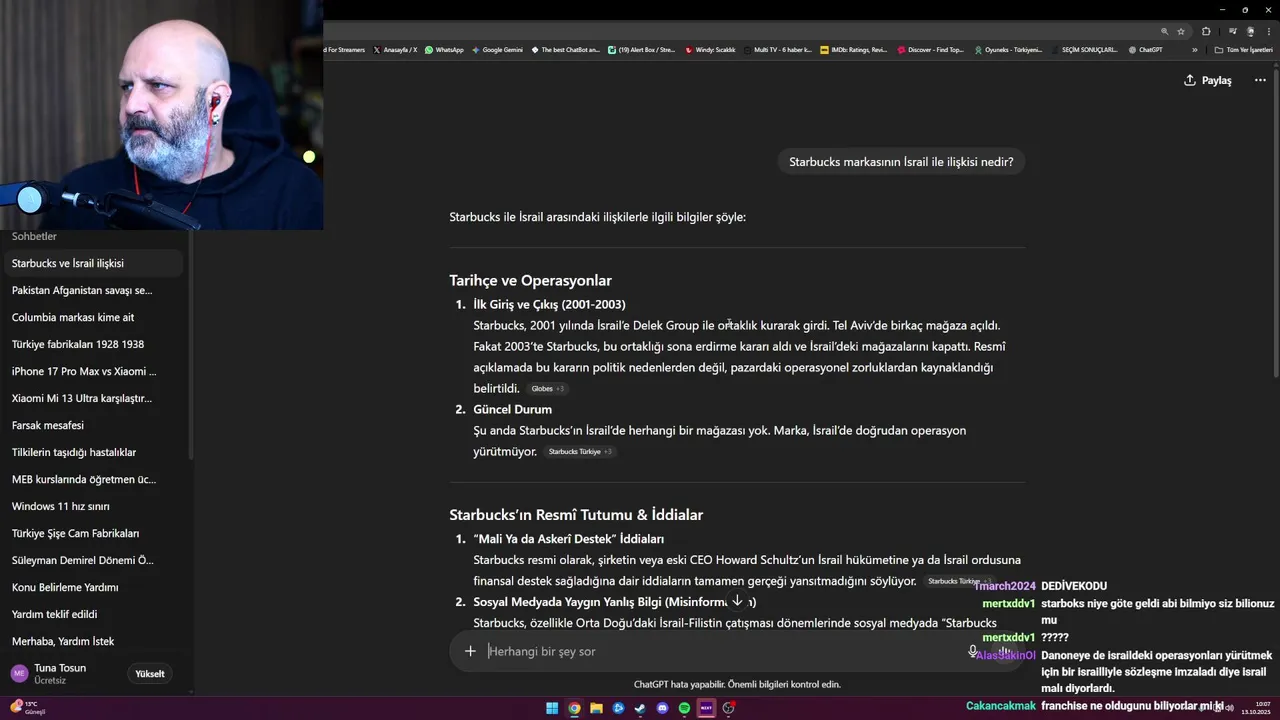
Task: Open the Farsak mesafesi chat
Action: click(92, 425)
